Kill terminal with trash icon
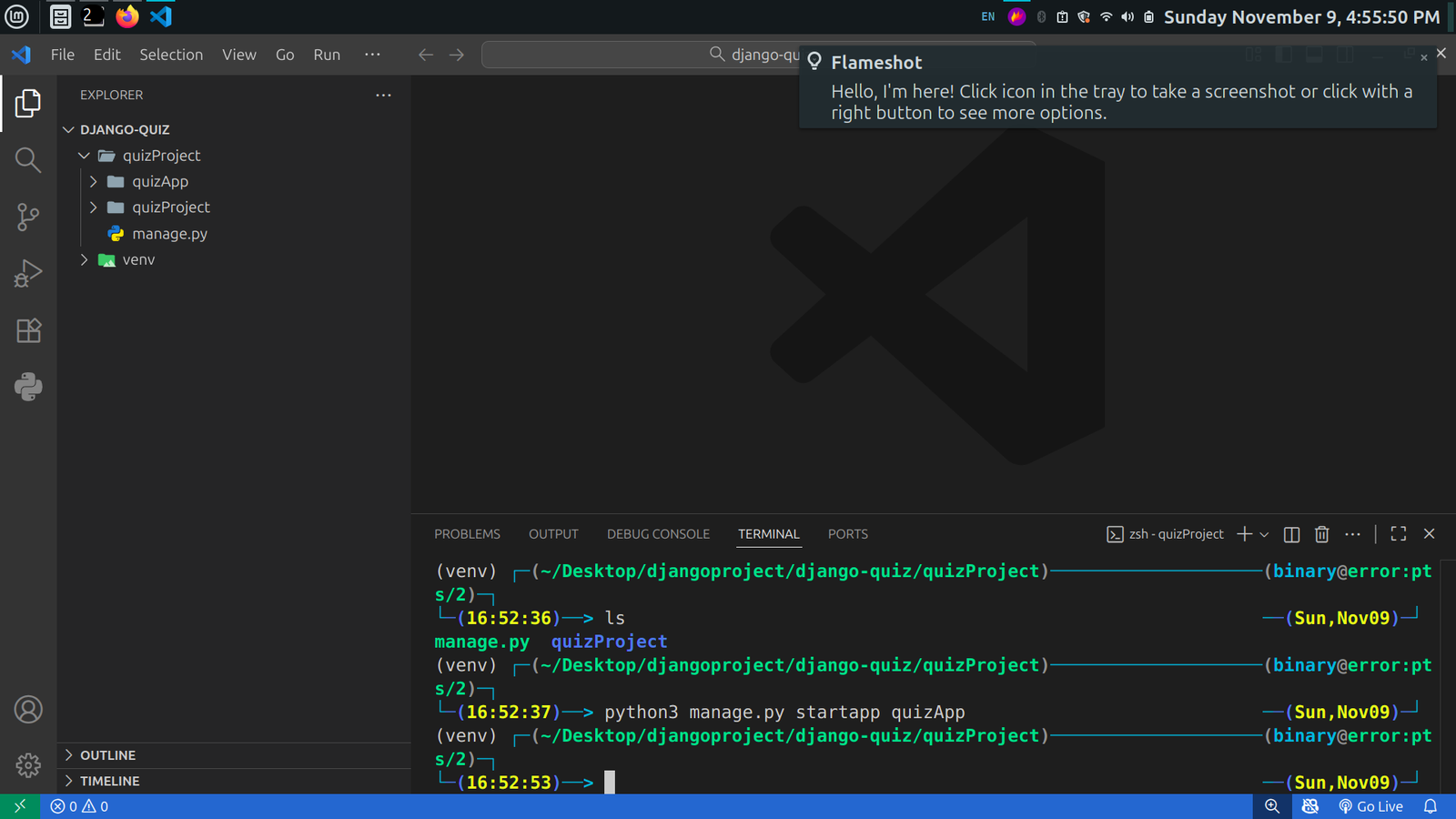Image resolution: width=1456 pixels, height=819 pixels. (x=1322, y=534)
